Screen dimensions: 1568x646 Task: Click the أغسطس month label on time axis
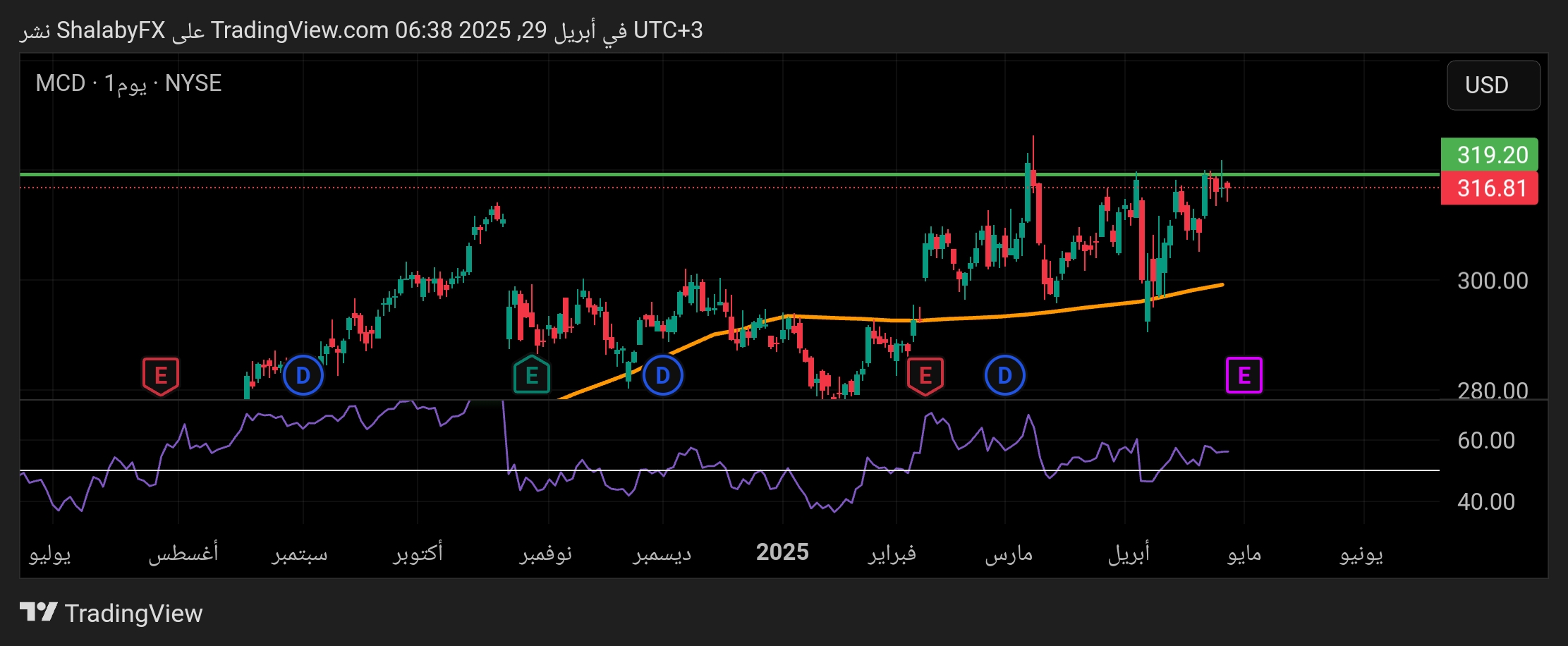[x=183, y=552]
